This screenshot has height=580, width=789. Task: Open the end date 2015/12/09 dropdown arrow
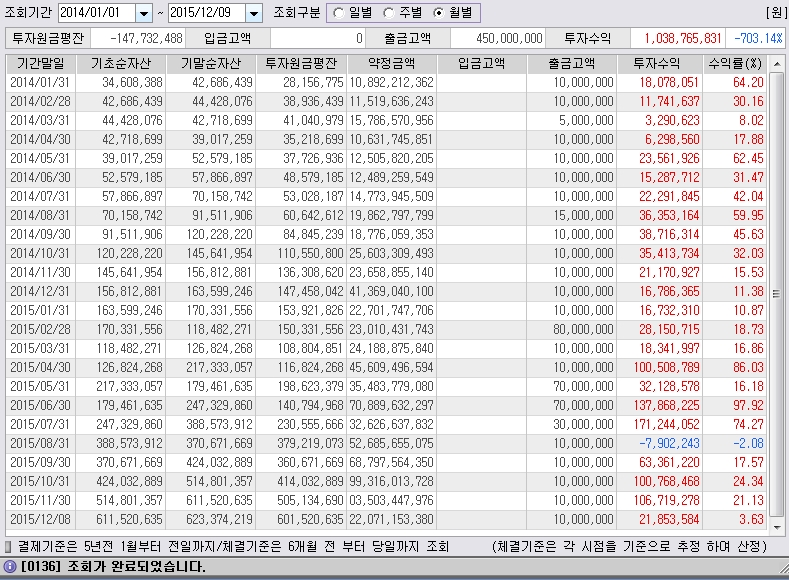click(254, 13)
